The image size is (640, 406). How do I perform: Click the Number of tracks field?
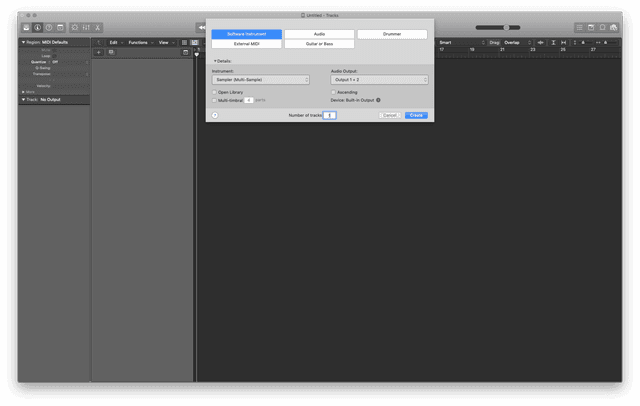(329, 115)
